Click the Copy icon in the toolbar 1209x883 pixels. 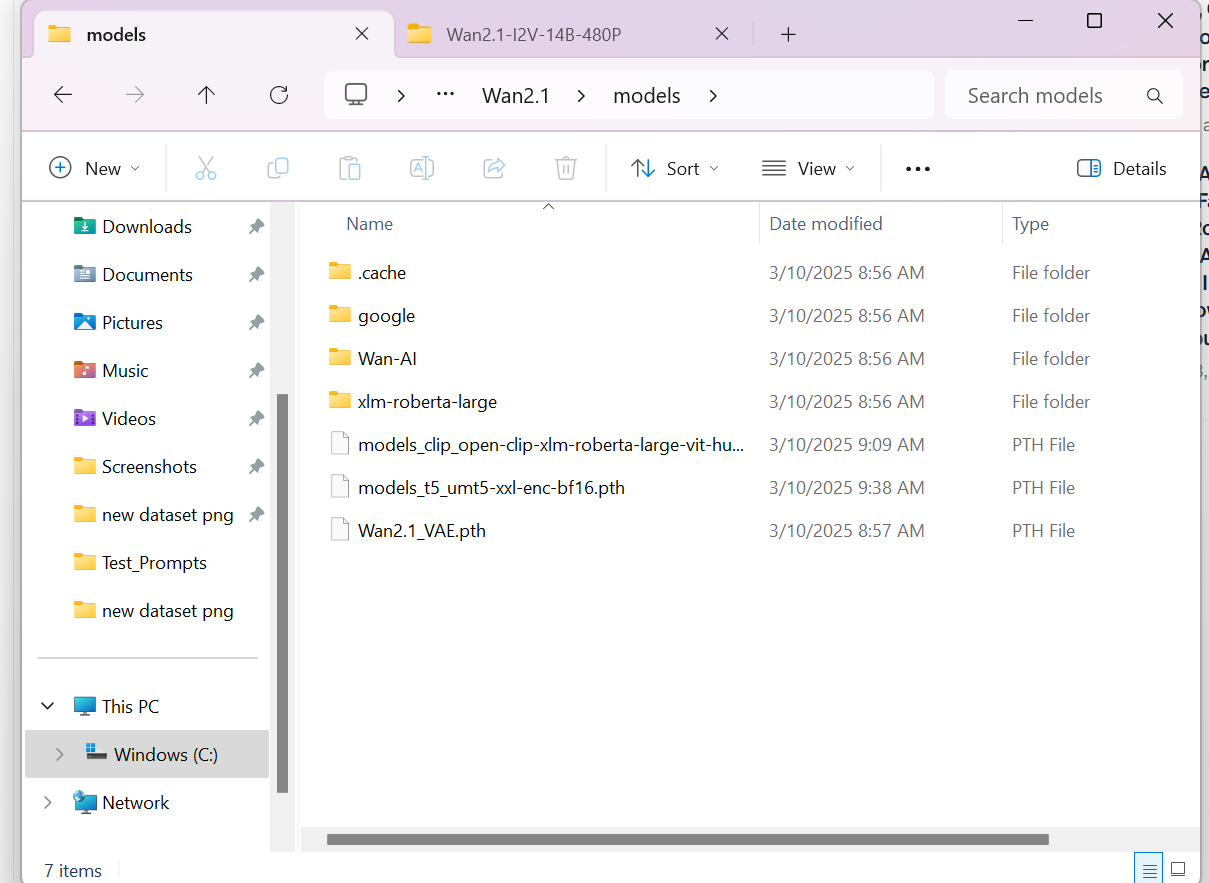pos(278,168)
